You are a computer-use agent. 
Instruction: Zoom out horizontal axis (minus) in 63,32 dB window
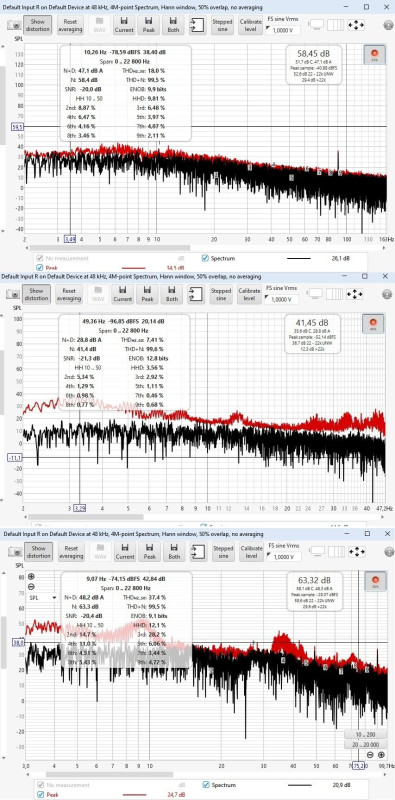(x=371, y=754)
